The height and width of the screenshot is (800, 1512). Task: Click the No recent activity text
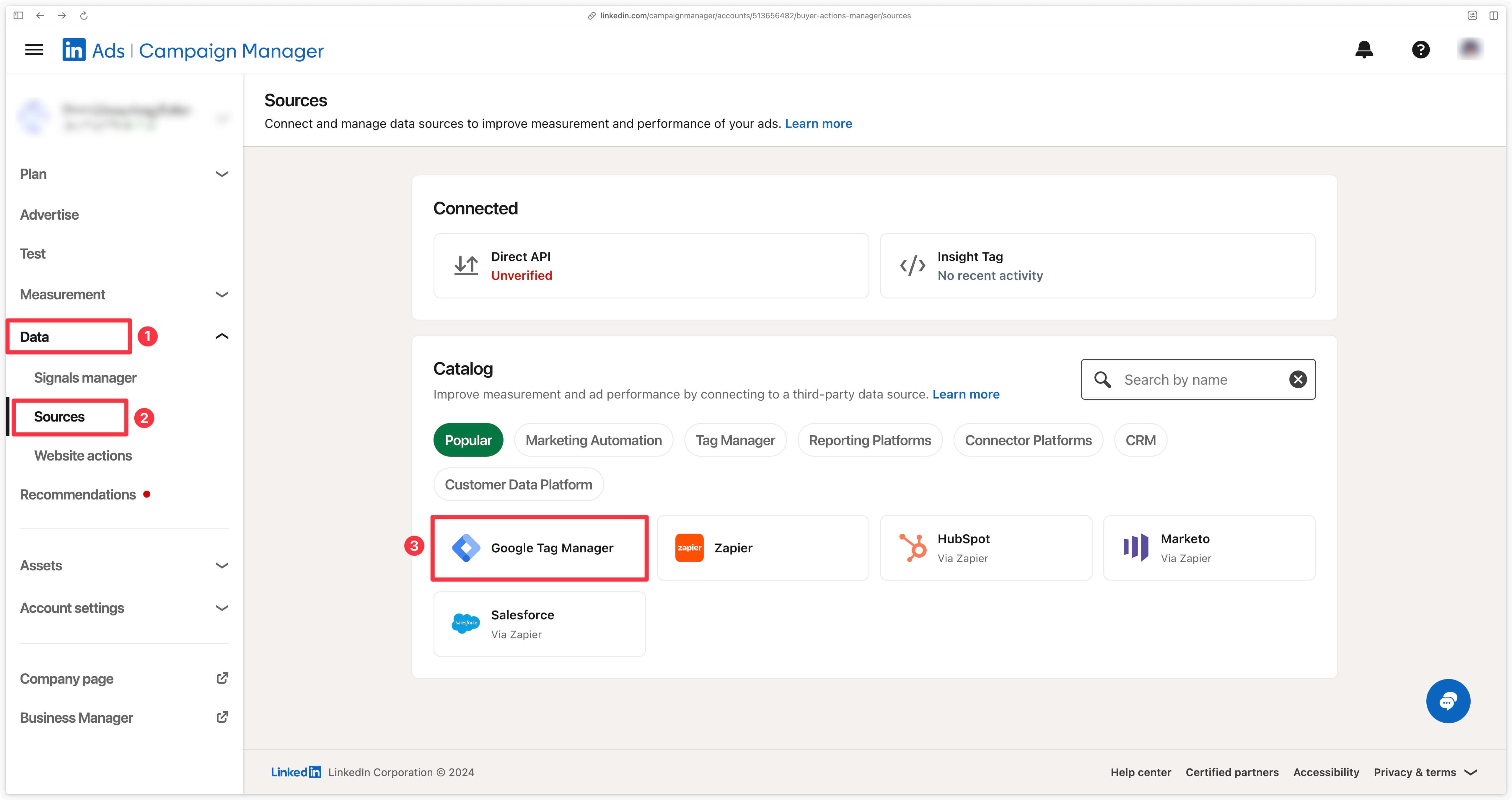[990, 276]
